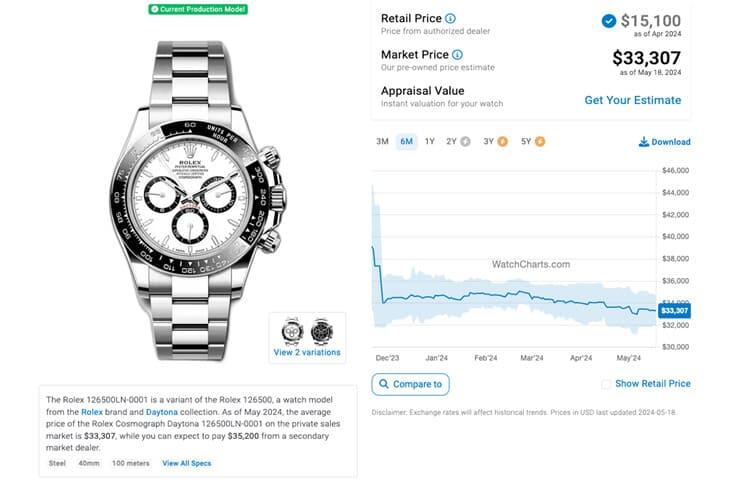The width and height of the screenshot is (730, 482).
Task: Open View 2 variations link
Action: click(x=307, y=352)
